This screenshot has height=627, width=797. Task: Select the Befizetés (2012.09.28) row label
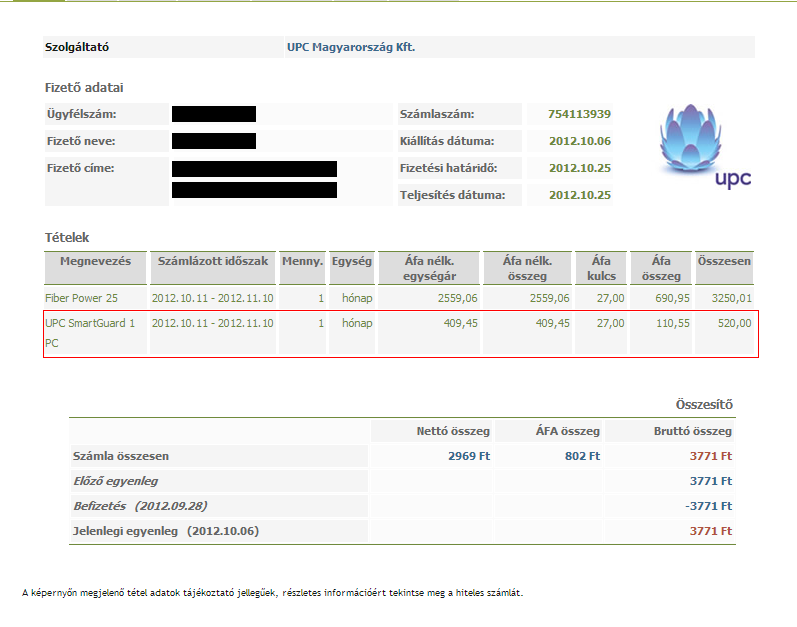pyautogui.click(x=140, y=505)
